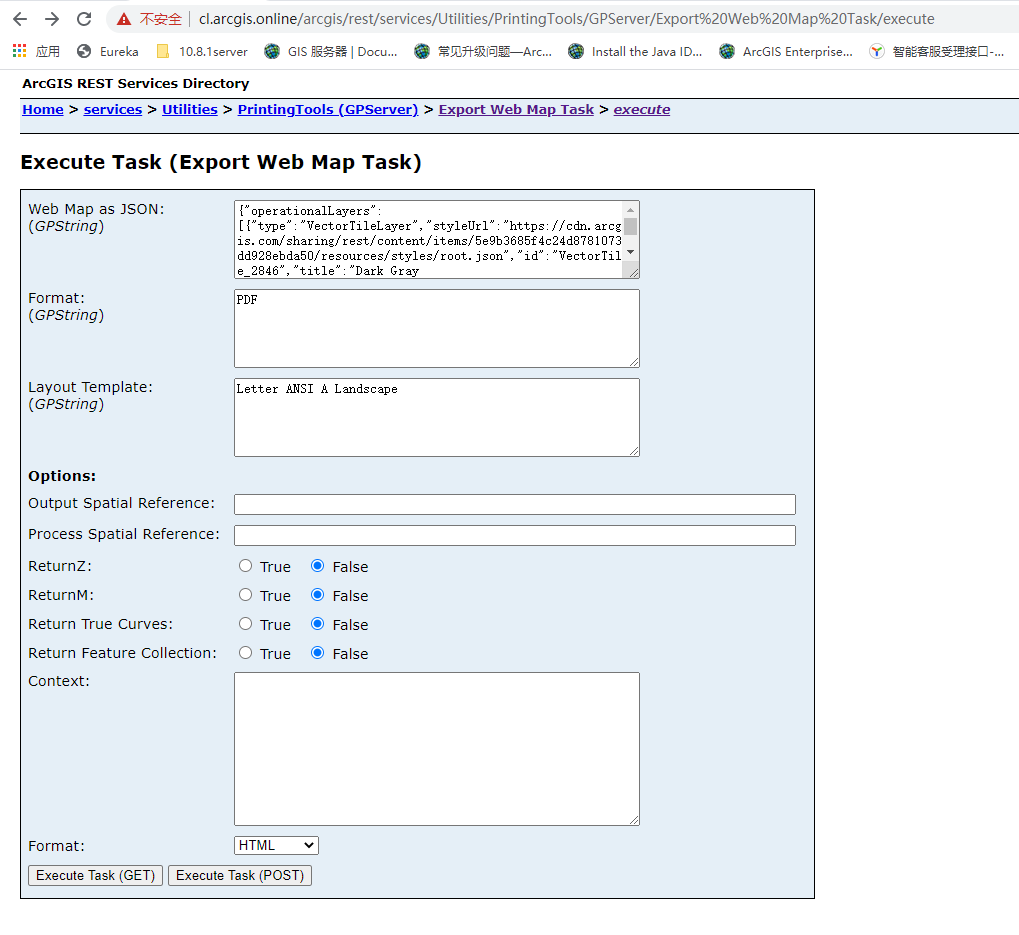This screenshot has height=935, width=1019.
Task: Click the browser back arrow
Action: coord(20,19)
